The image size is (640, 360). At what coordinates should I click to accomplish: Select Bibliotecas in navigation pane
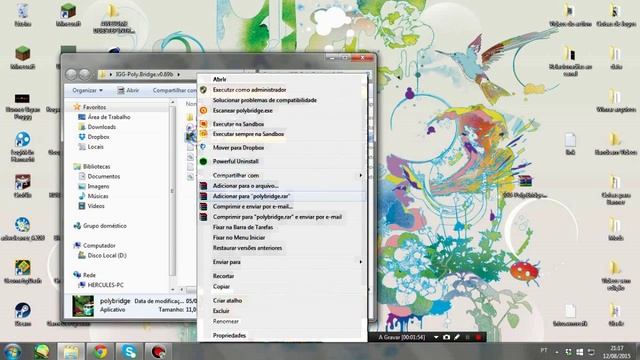click(x=96, y=167)
